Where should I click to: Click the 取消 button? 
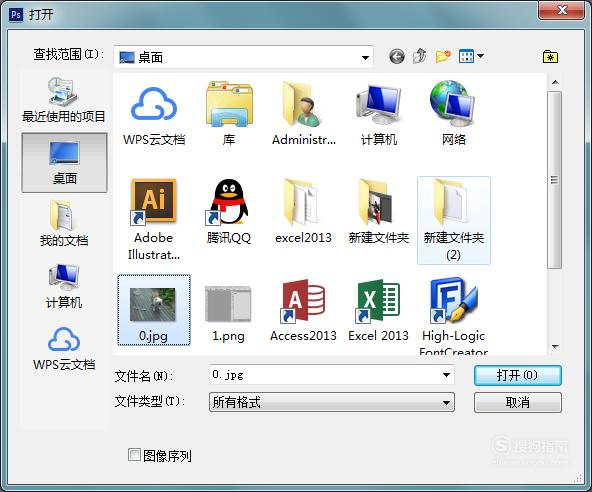point(518,403)
